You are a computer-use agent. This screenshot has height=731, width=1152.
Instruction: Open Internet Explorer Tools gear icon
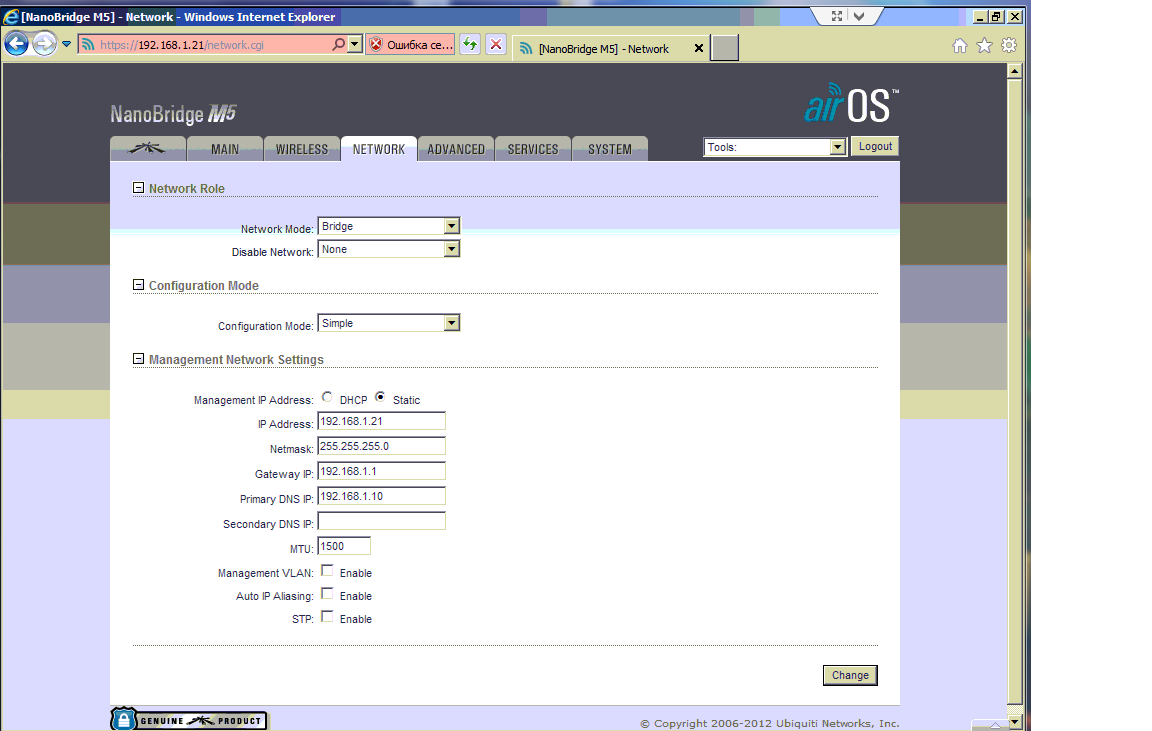point(1009,46)
